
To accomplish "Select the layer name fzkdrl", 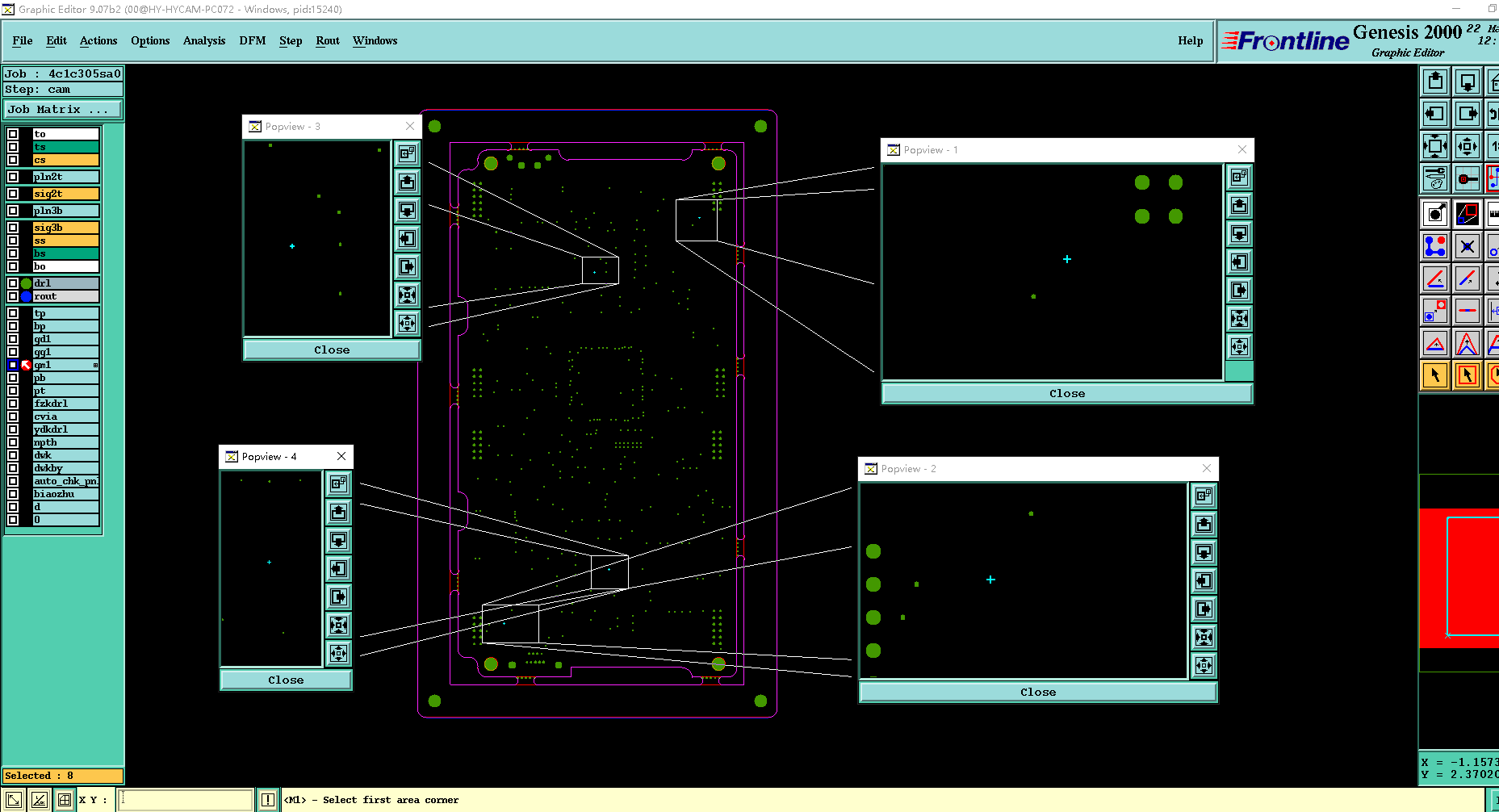I will pos(65,404).
